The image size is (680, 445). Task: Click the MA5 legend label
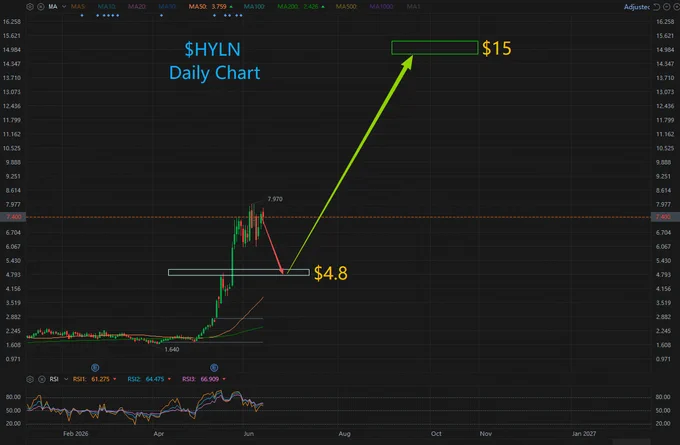click(x=78, y=7)
